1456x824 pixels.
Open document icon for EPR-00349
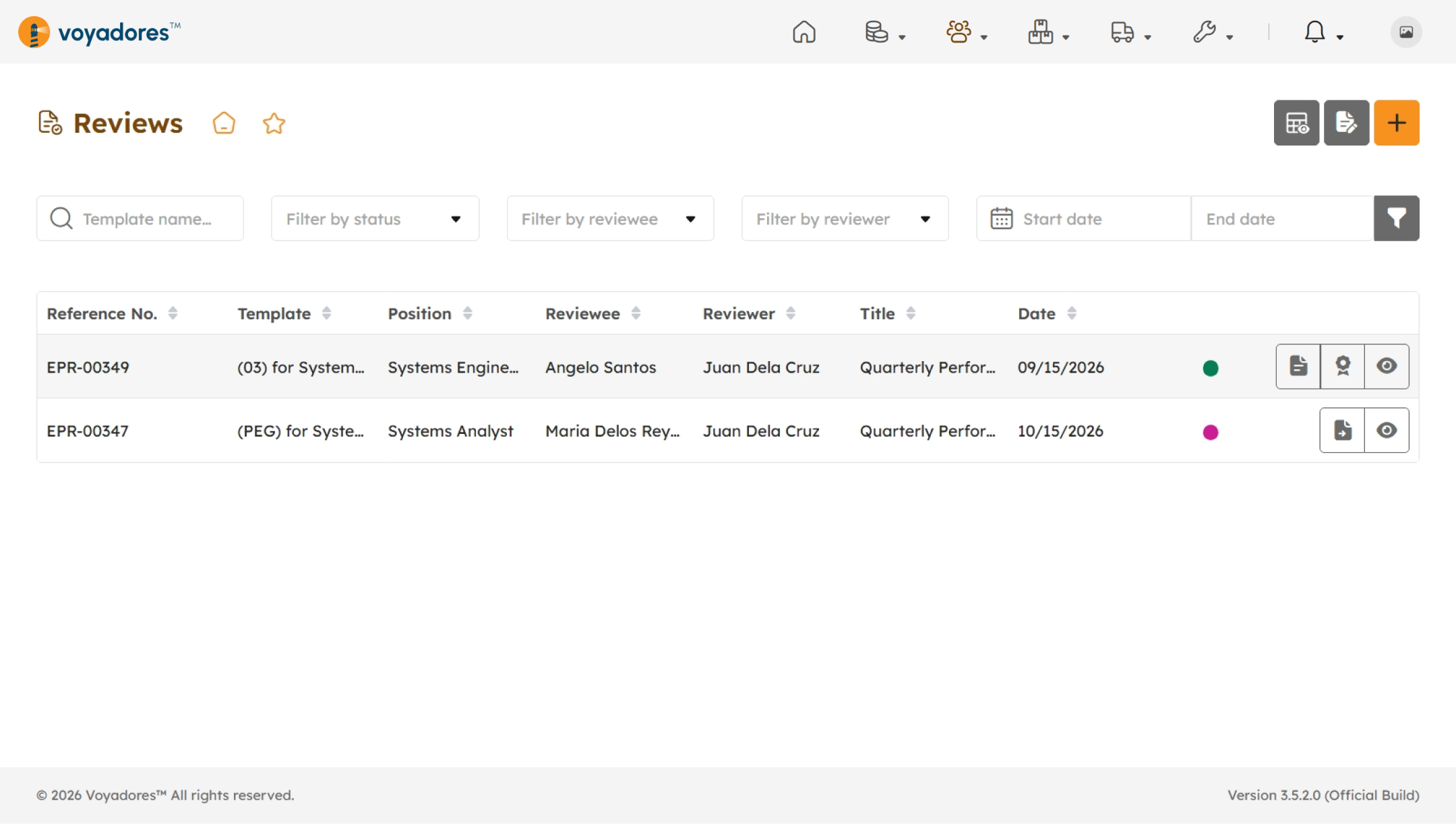click(1298, 367)
